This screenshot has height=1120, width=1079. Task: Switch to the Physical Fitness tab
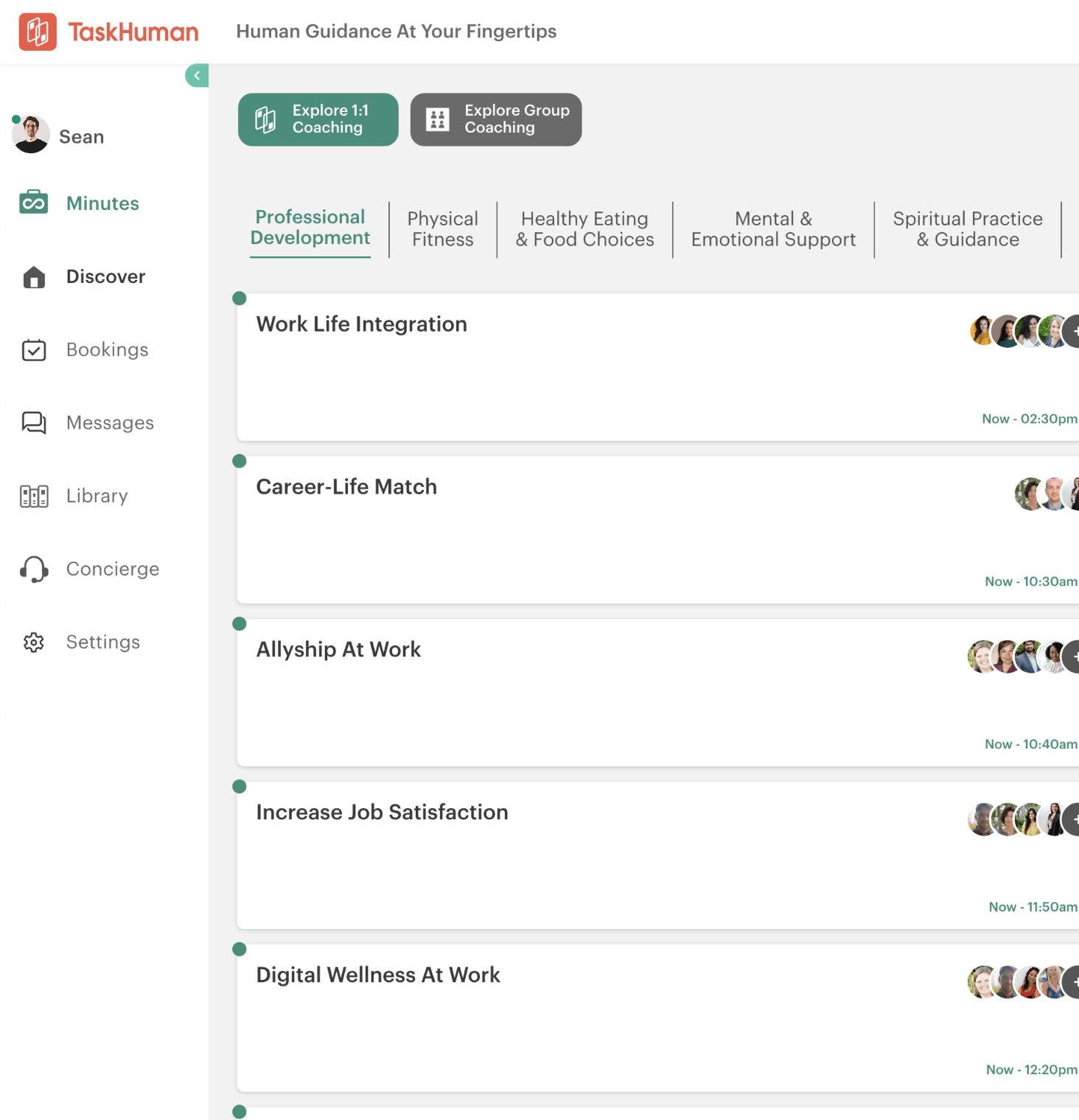tap(443, 229)
